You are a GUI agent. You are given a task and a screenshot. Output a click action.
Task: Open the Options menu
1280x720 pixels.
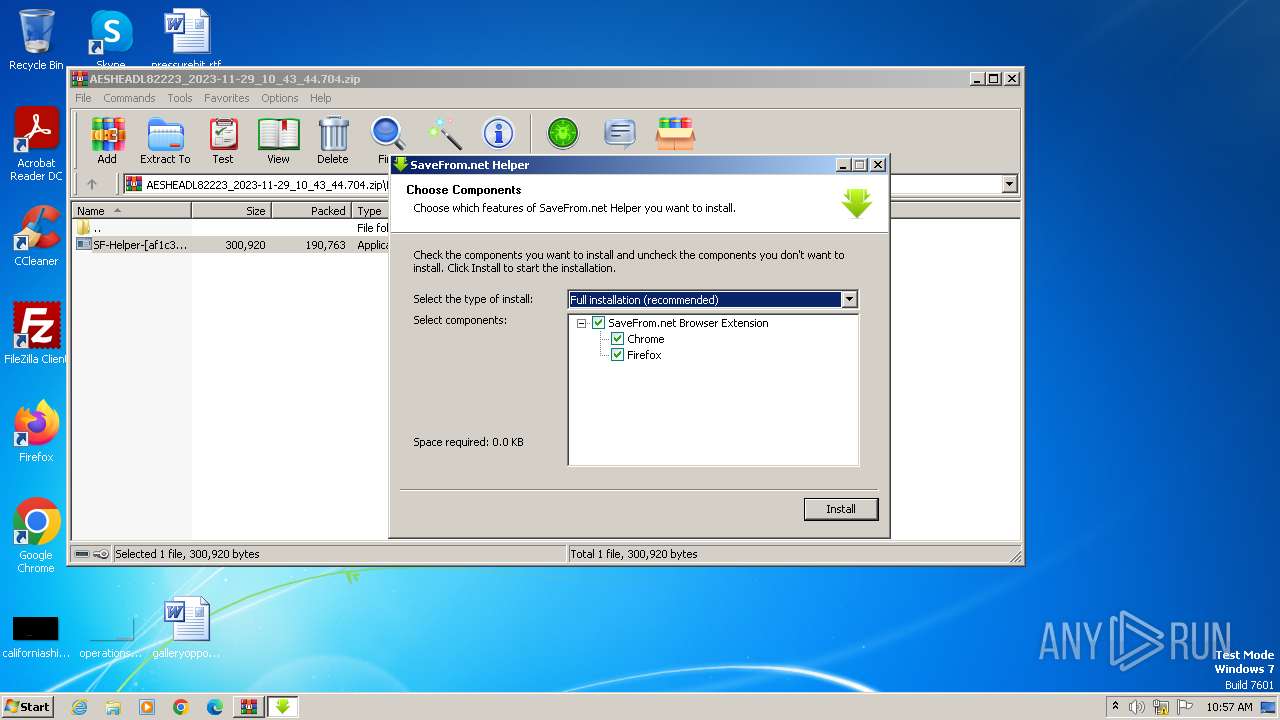280,98
